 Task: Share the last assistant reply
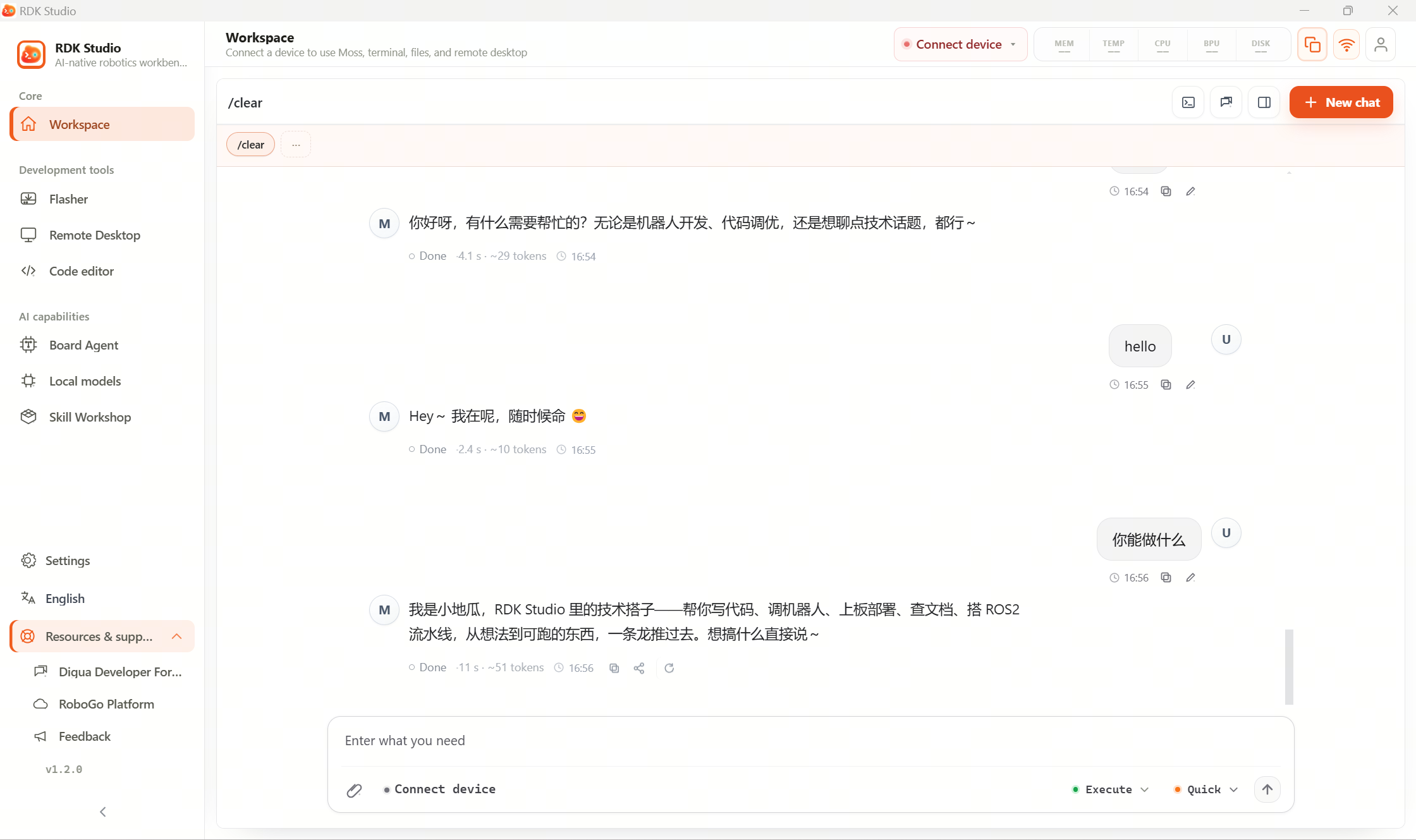coord(639,668)
